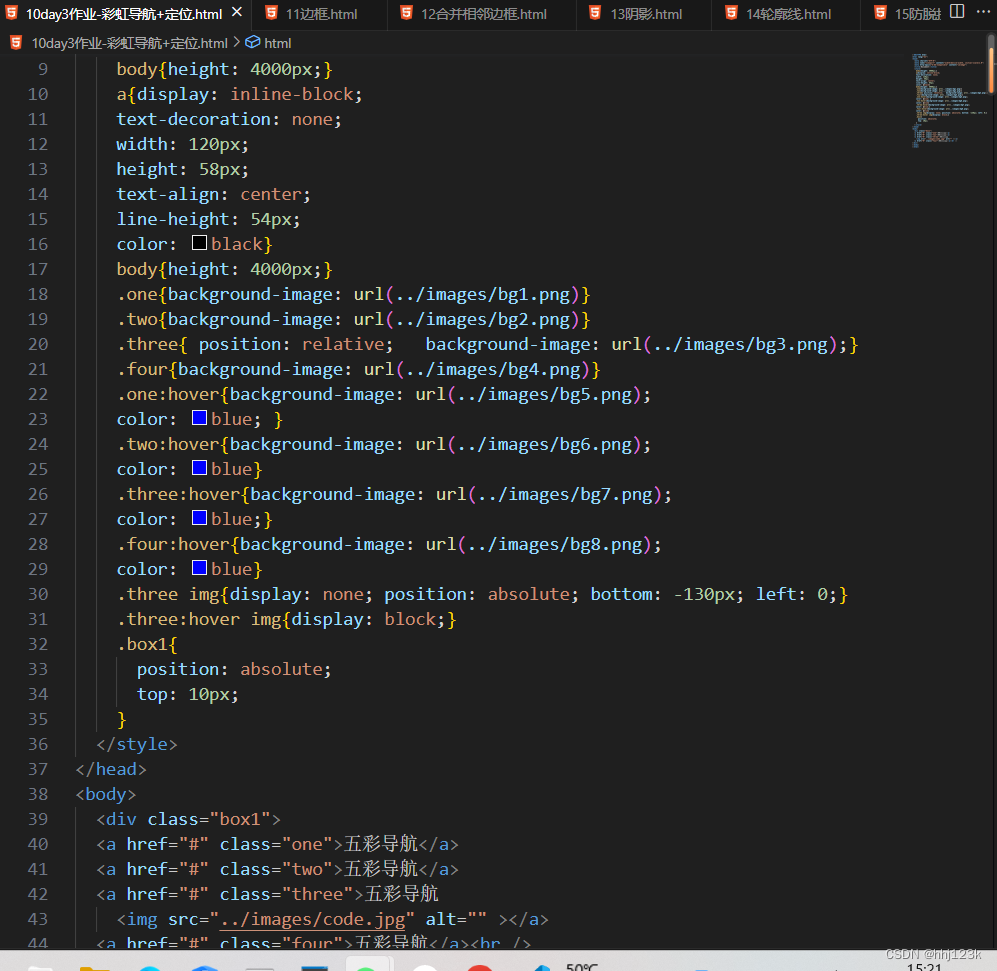
Task: Open the html element breadcrumb
Action: click(277, 43)
